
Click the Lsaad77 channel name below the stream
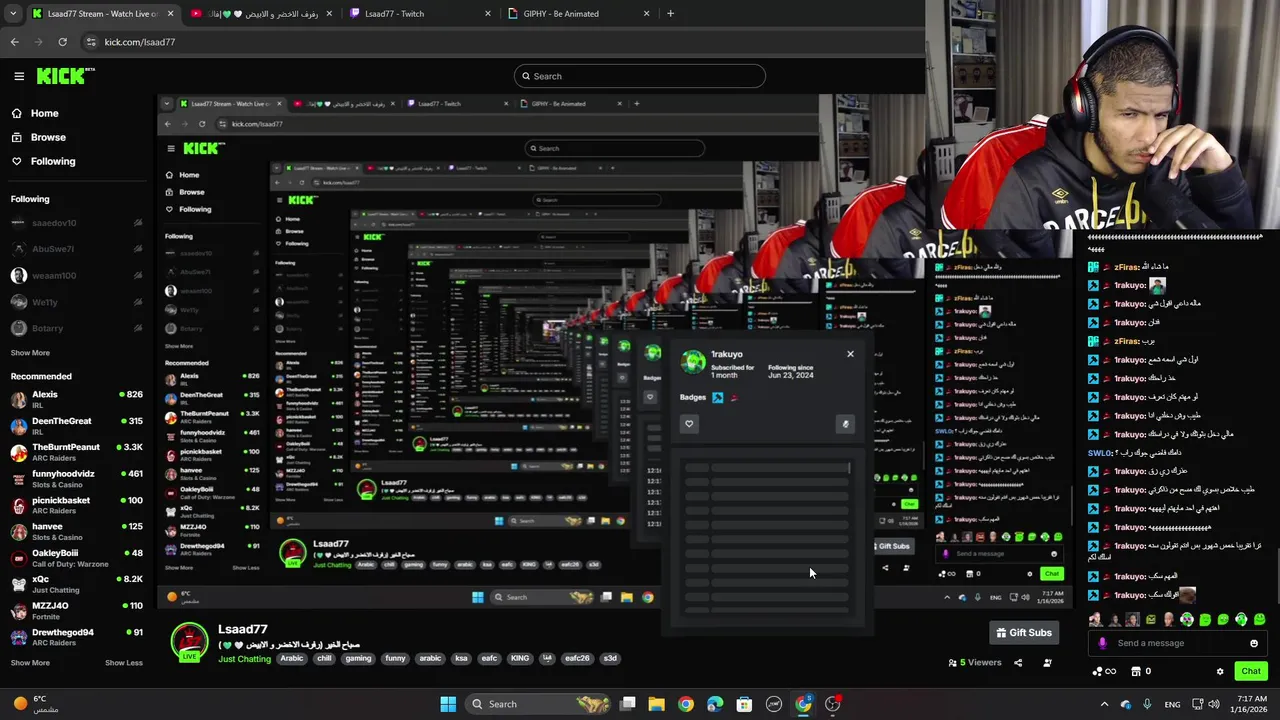tap(243, 629)
